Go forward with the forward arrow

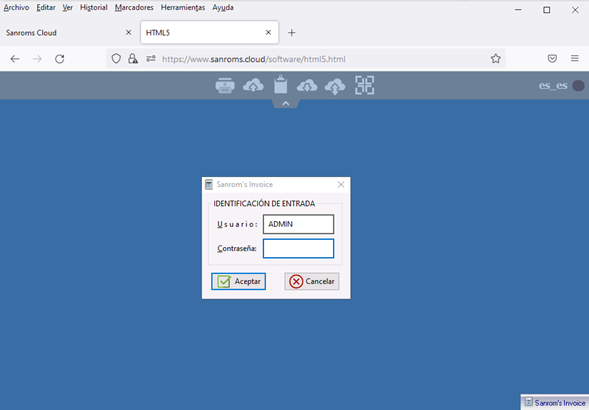37,59
